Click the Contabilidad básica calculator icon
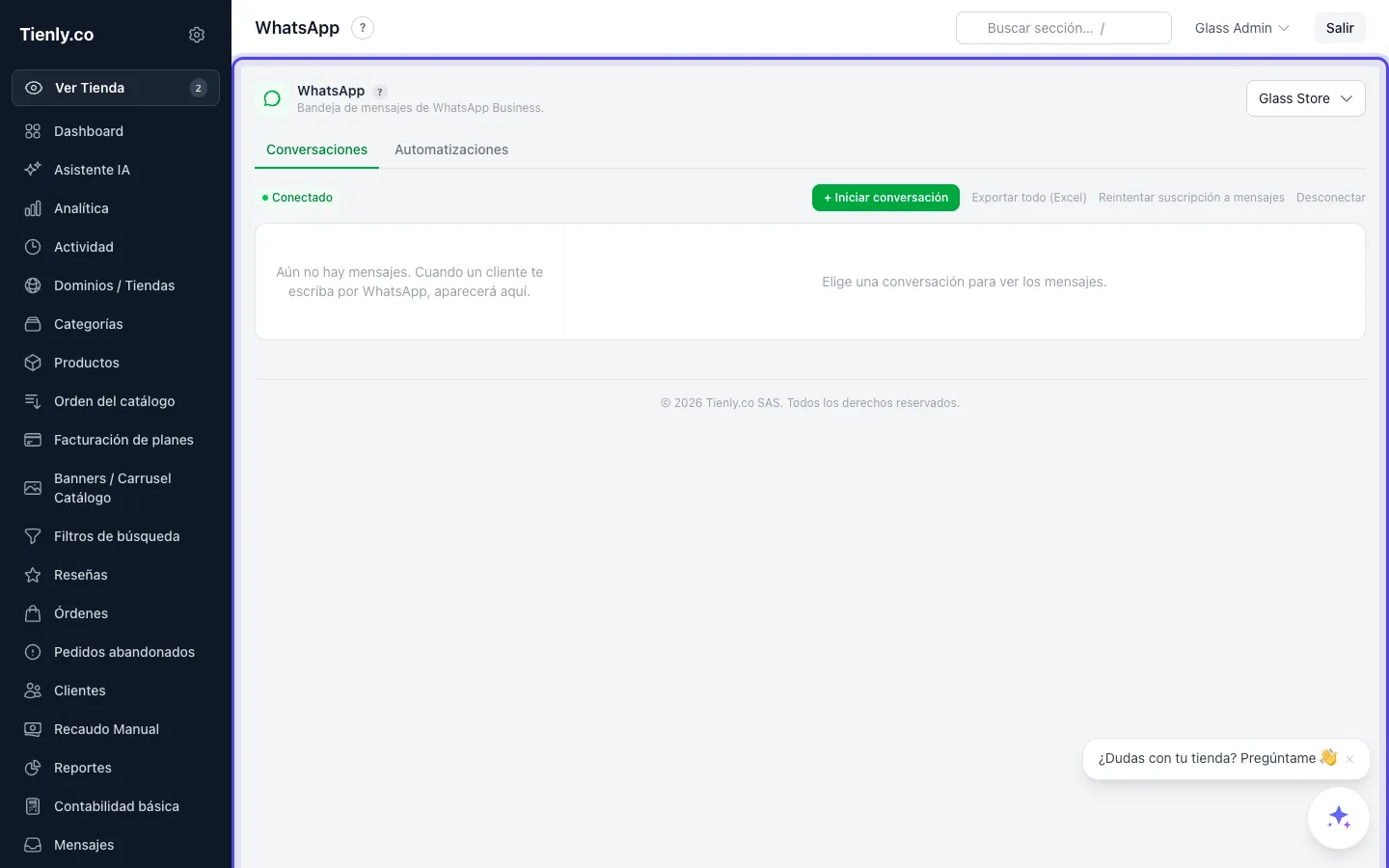The width and height of the screenshot is (1389, 868). tap(33, 806)
